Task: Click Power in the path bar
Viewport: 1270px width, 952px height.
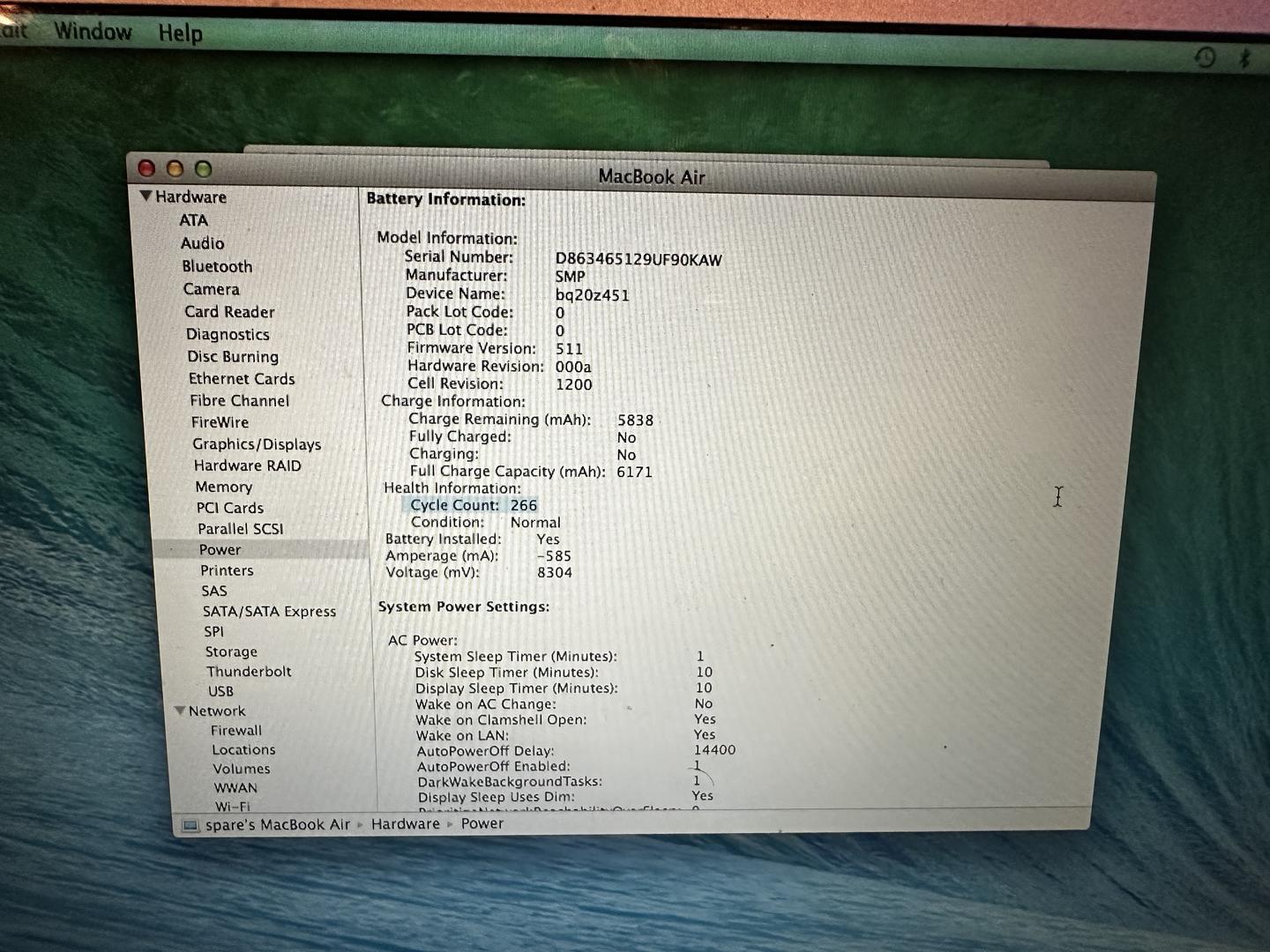Action: pos(482,823)
